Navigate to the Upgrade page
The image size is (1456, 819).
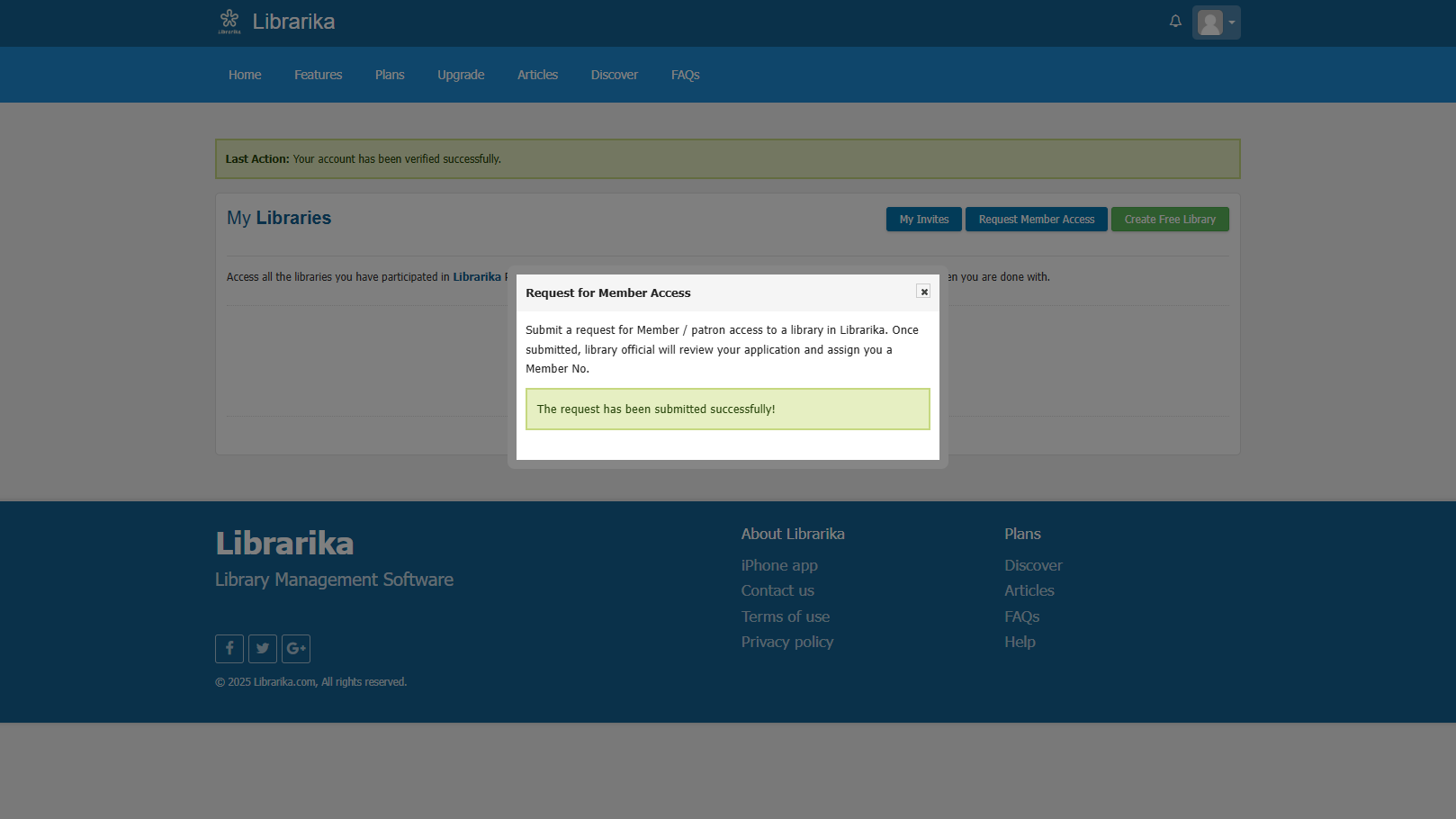pos(461,75)
